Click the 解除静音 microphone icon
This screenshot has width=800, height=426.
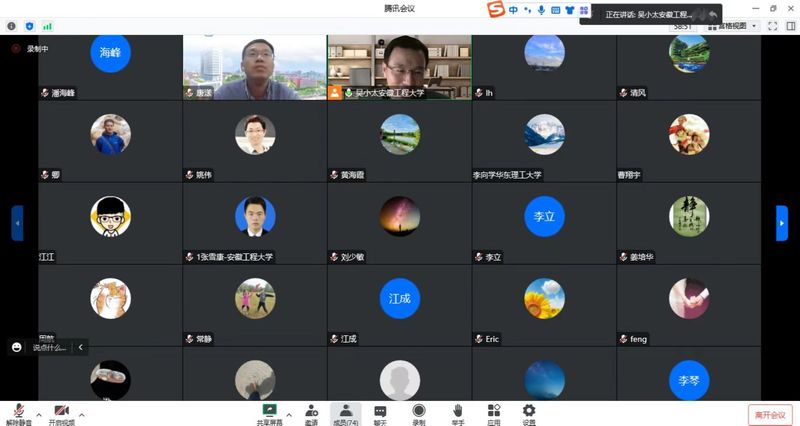(18, 412)
